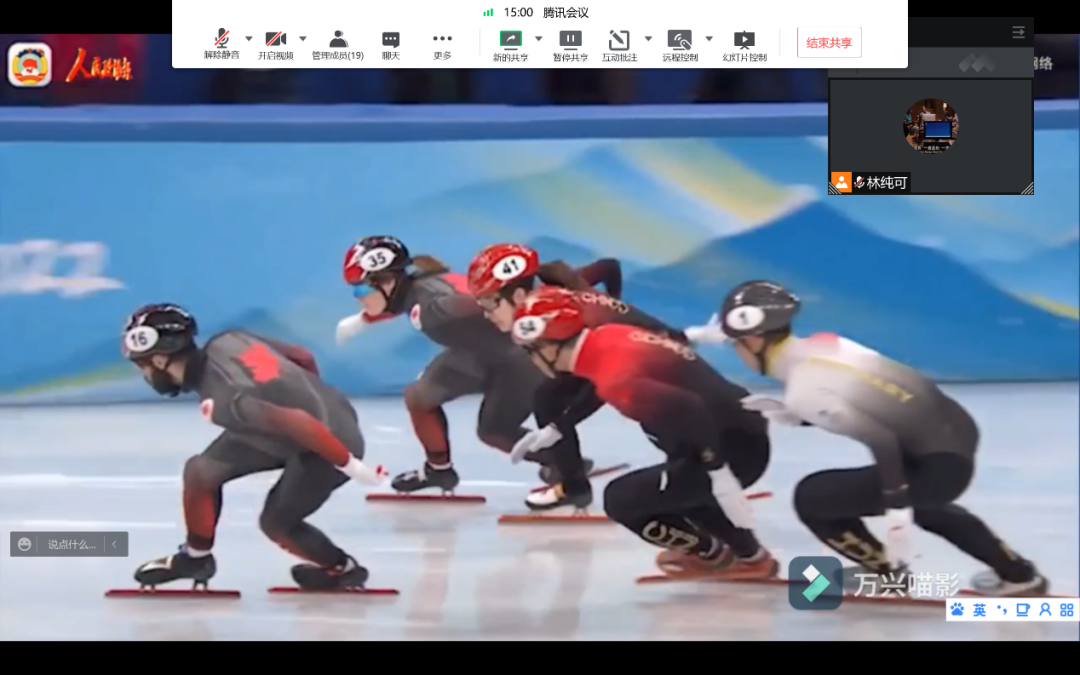Image resolution: width=1080 pixels, height=675 pixels.
Task: Click the 解除静音 microphone icon
Action: (x=221, y=40)
